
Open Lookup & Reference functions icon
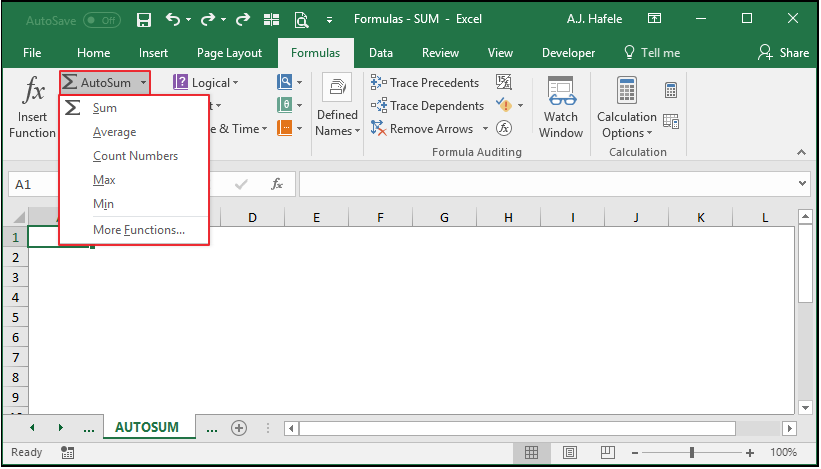tap(285, 82)
